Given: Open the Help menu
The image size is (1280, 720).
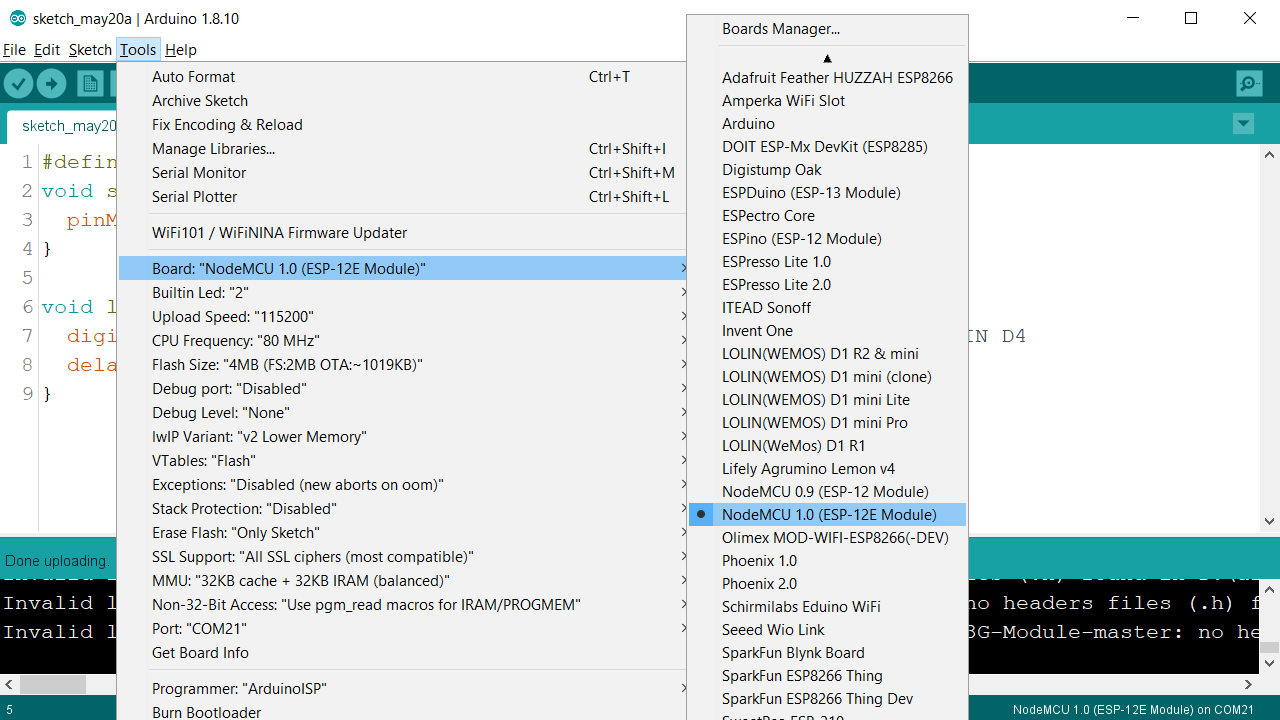Looking at the screenshot, I should click(x=181, y=49).
